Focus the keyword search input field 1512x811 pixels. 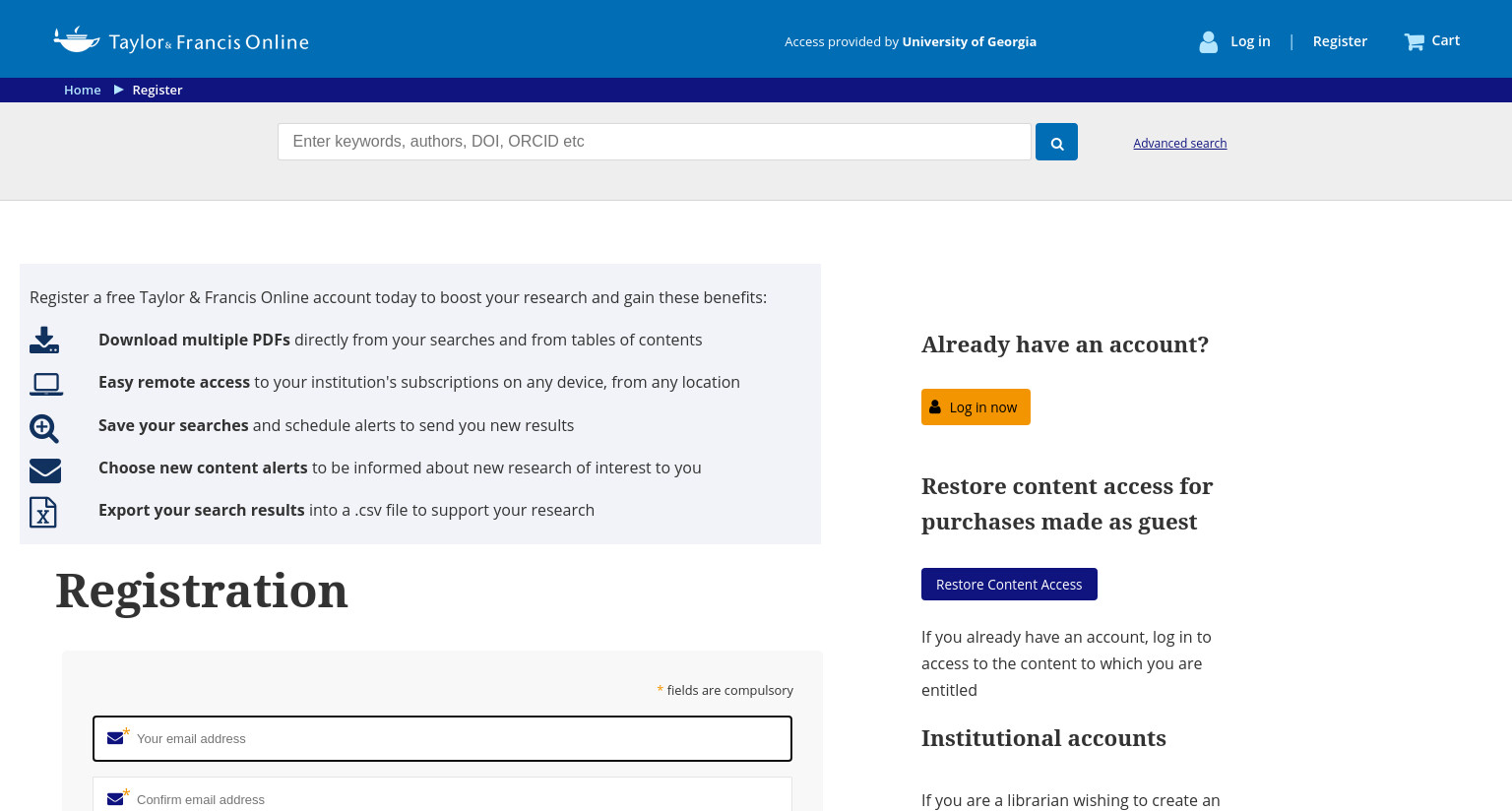(x=655, y=142)
